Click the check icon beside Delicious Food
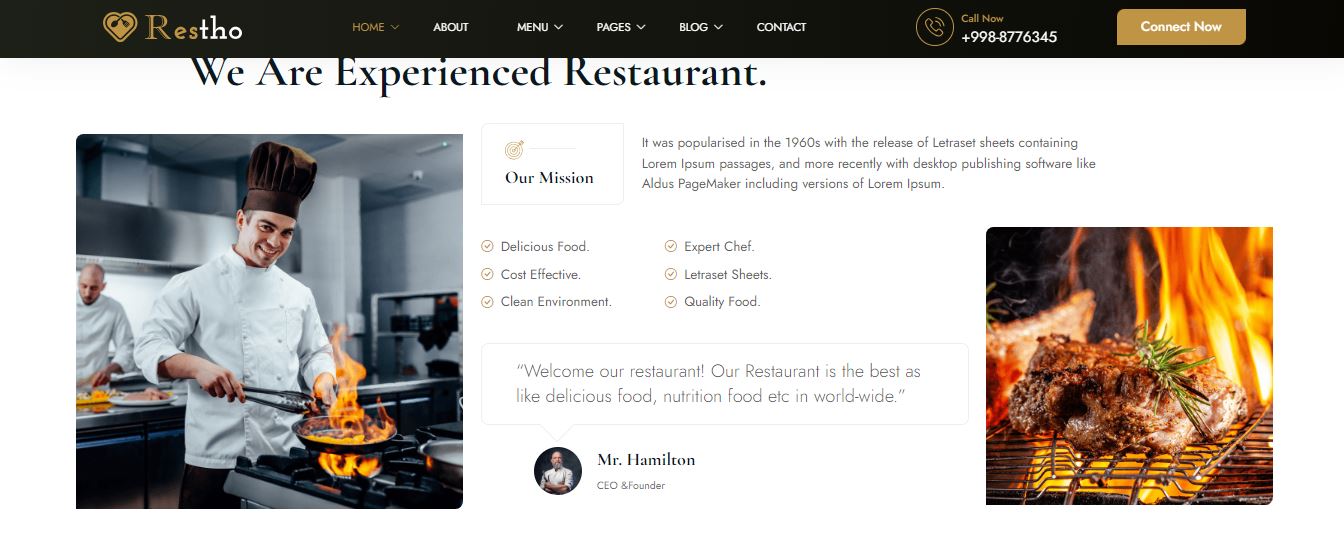Viewport: 1344px width, 557px height. 488,246
